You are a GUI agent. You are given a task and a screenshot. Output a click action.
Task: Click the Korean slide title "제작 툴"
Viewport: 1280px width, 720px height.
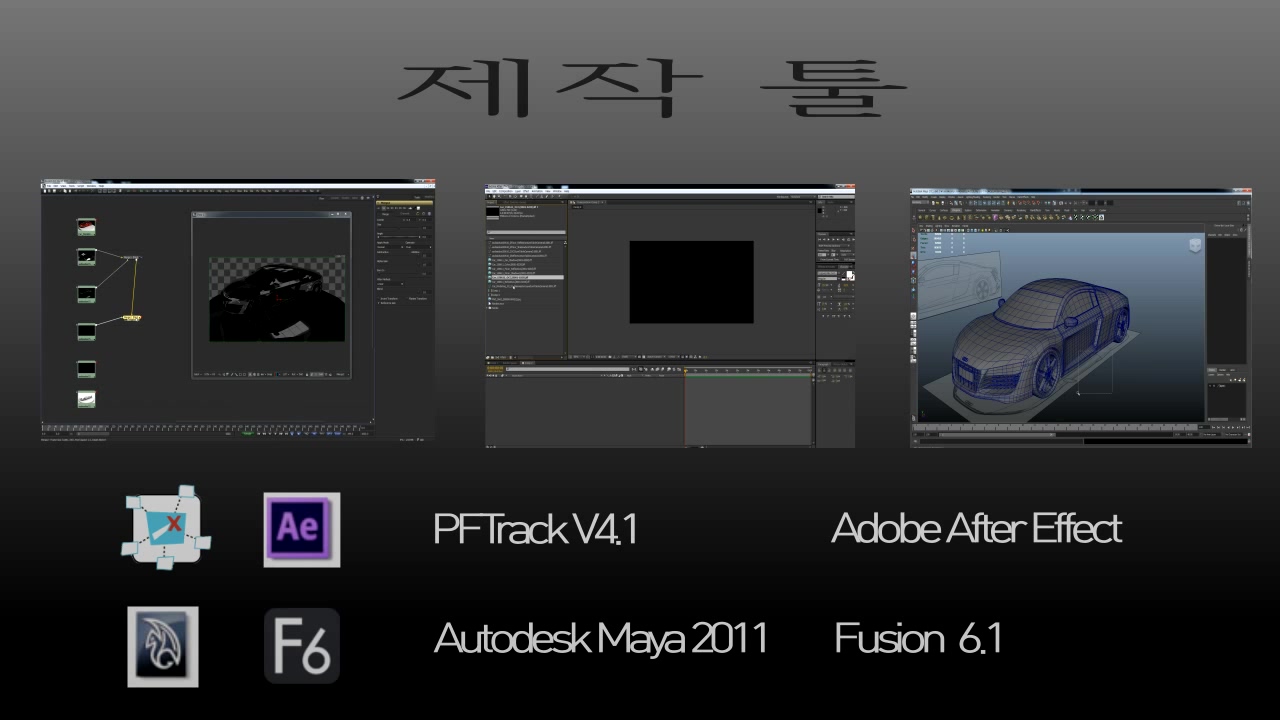tap(652, 87)
